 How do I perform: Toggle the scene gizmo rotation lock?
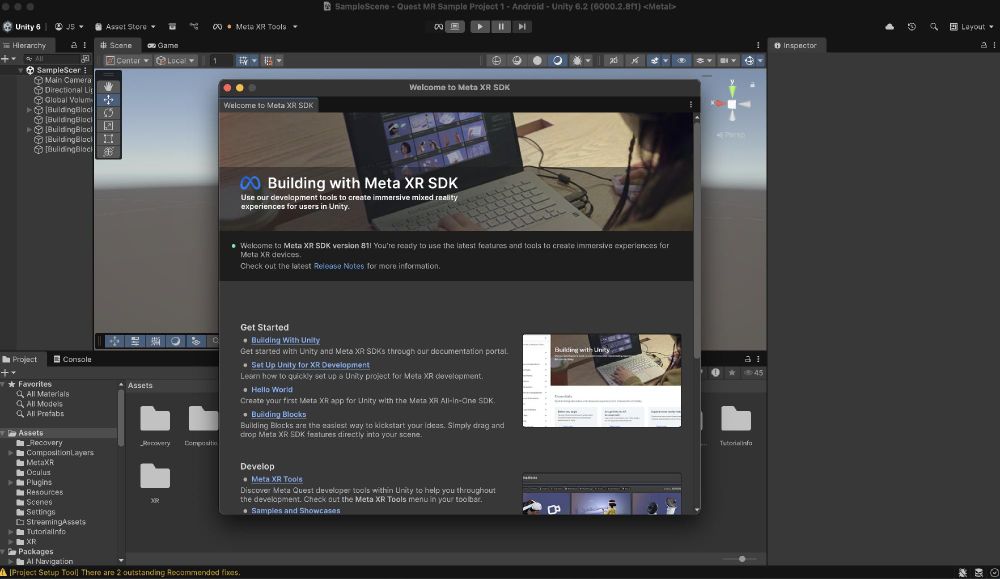[753, 84]
